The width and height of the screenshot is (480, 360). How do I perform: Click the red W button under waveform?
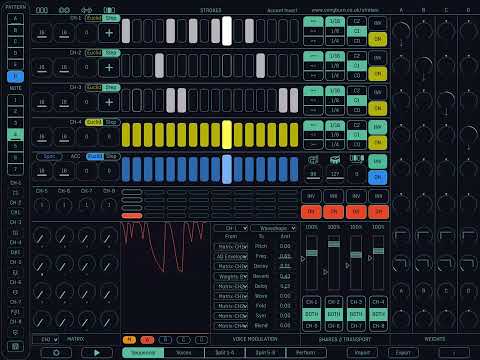[x=147, y=340]
